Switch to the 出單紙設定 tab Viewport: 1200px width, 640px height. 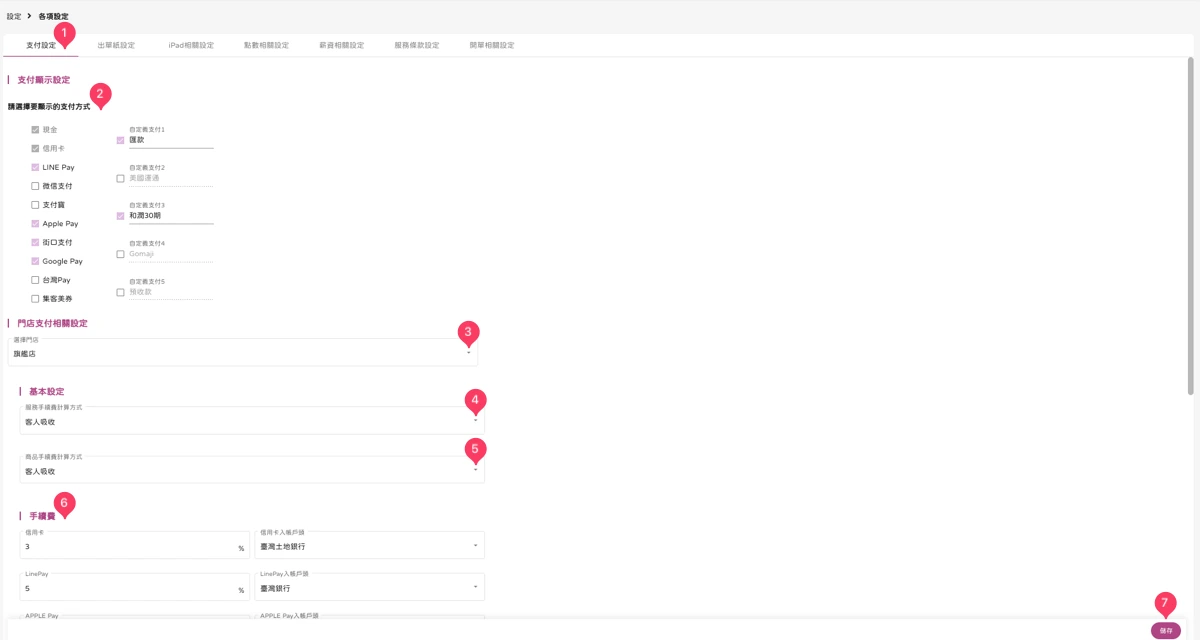click(116, 45)
